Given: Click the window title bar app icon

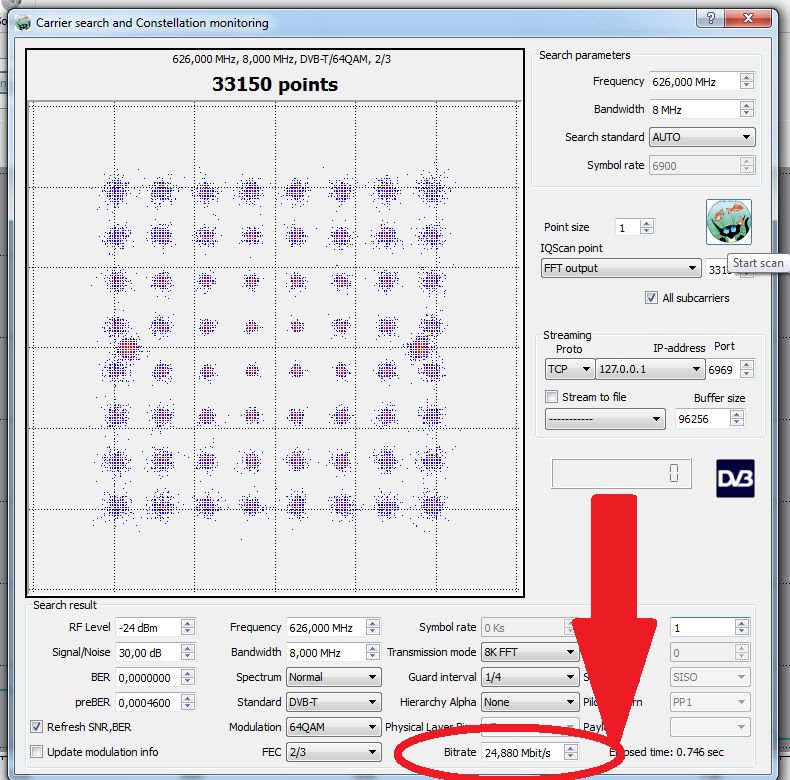Looking at the screenshot, I should [x=23, y=23].
